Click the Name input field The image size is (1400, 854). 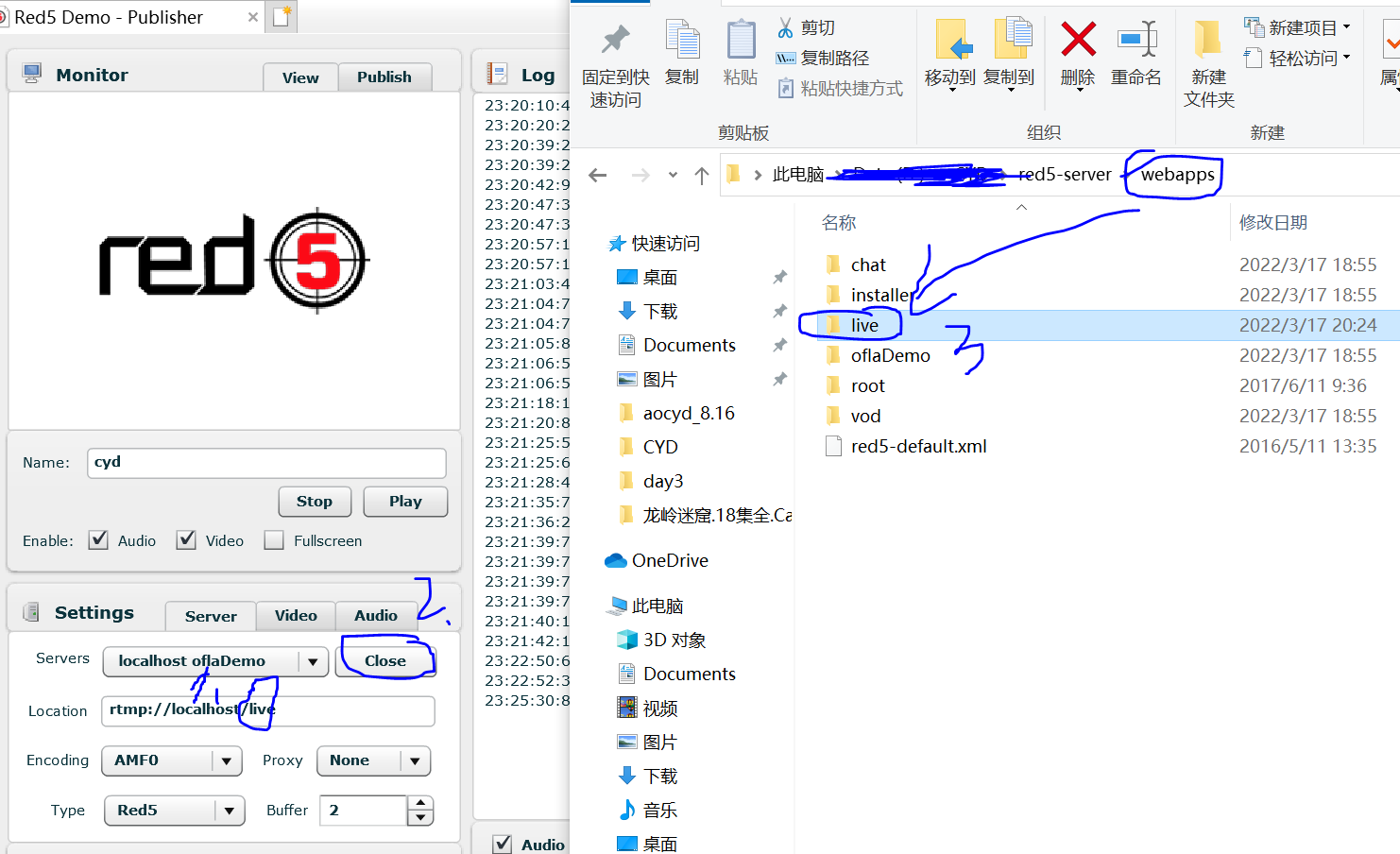(267, 463)
